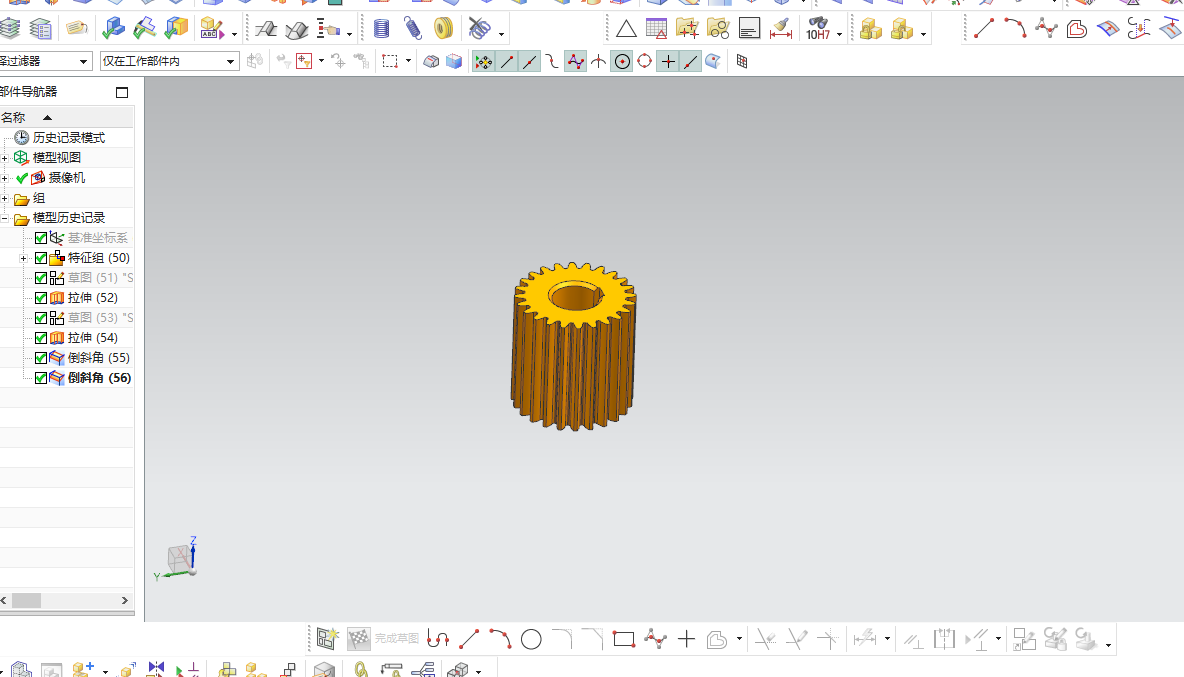Toggle the 特征组 (50) checkbox
The height and width of the screenshot is (677, 1184).
pos(41,258)
